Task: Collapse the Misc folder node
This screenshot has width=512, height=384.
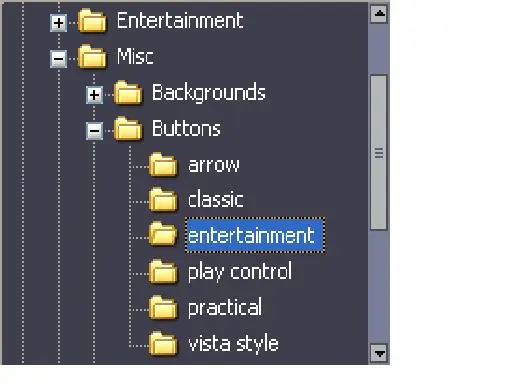Action: pos(59,59)
